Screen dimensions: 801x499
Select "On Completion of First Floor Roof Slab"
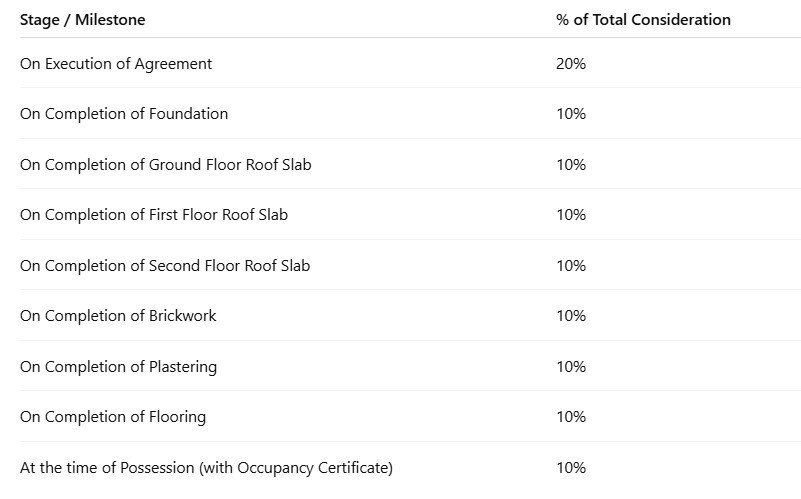154,215
